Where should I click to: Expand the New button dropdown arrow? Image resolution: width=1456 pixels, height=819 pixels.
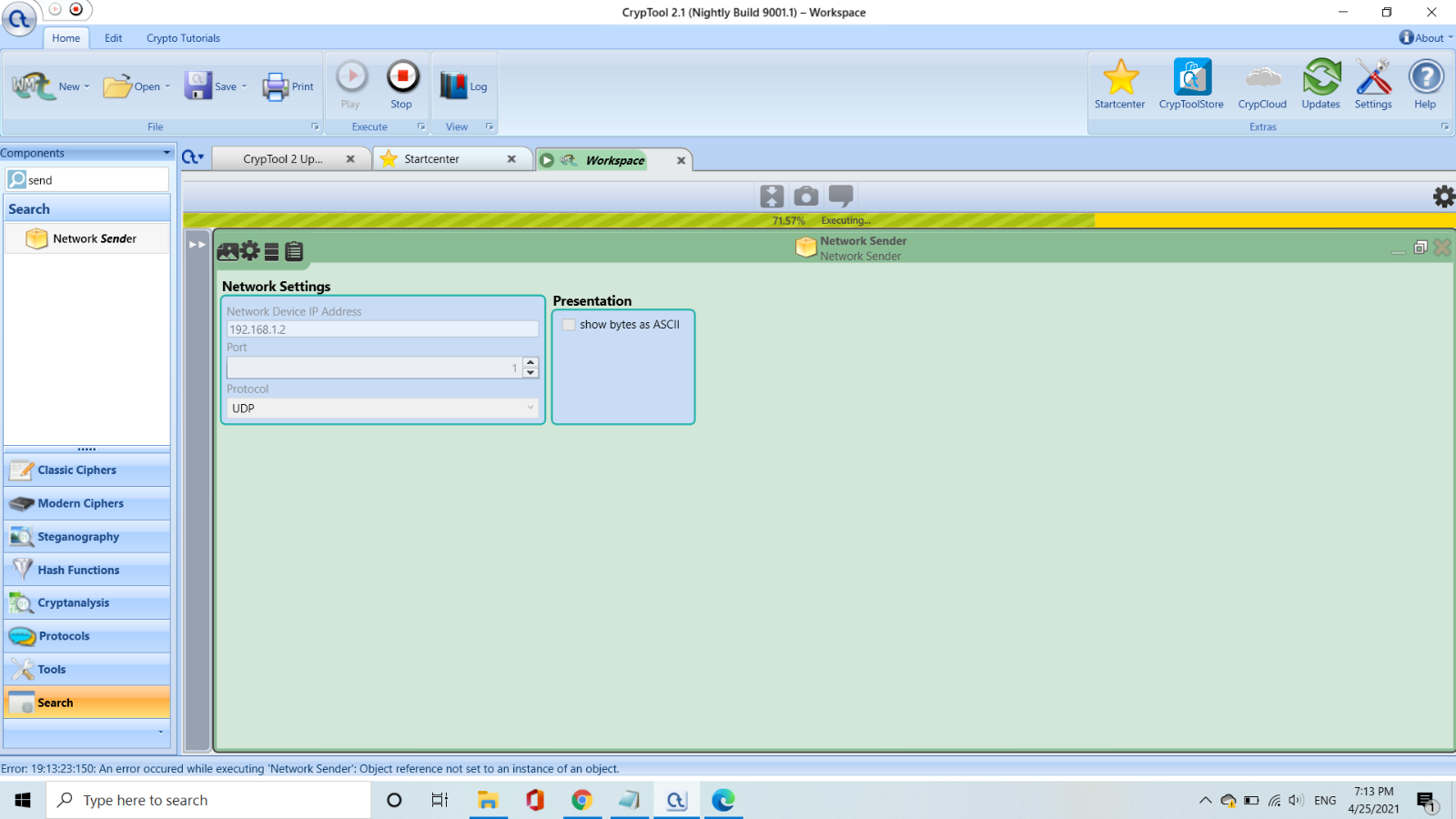(86, 87)
